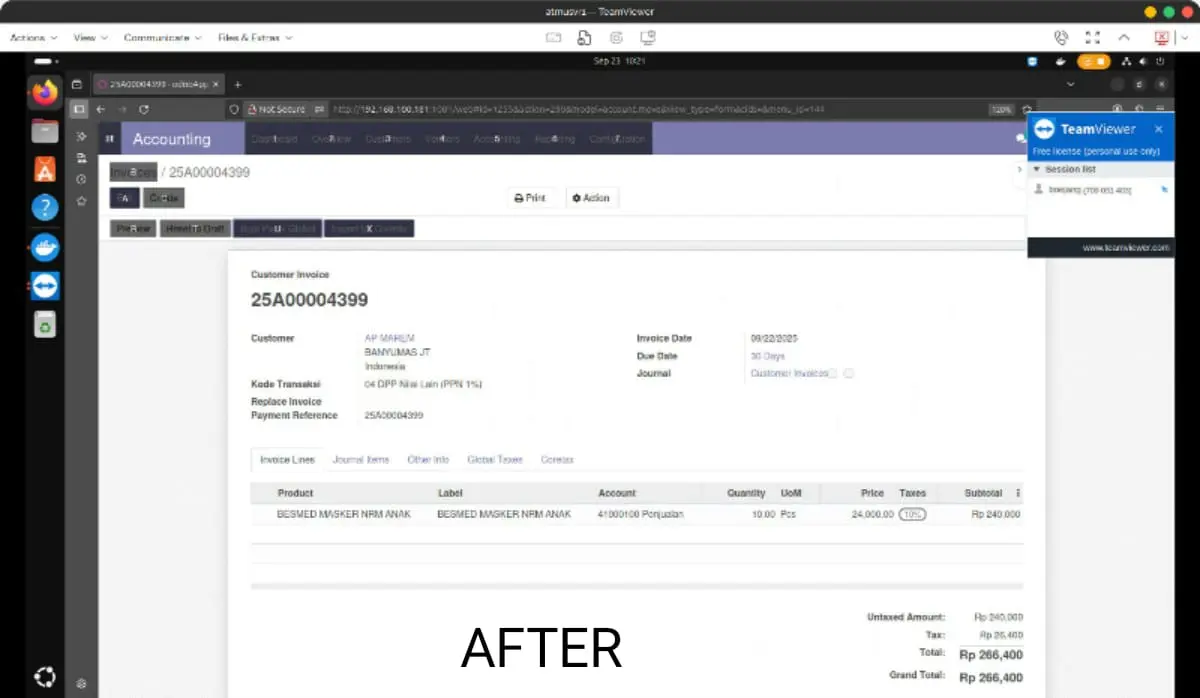Expand the Communicate menu in TeamViewer
Image resolution: width=1200 pixels, height=698 pixels.
[162, 37]
